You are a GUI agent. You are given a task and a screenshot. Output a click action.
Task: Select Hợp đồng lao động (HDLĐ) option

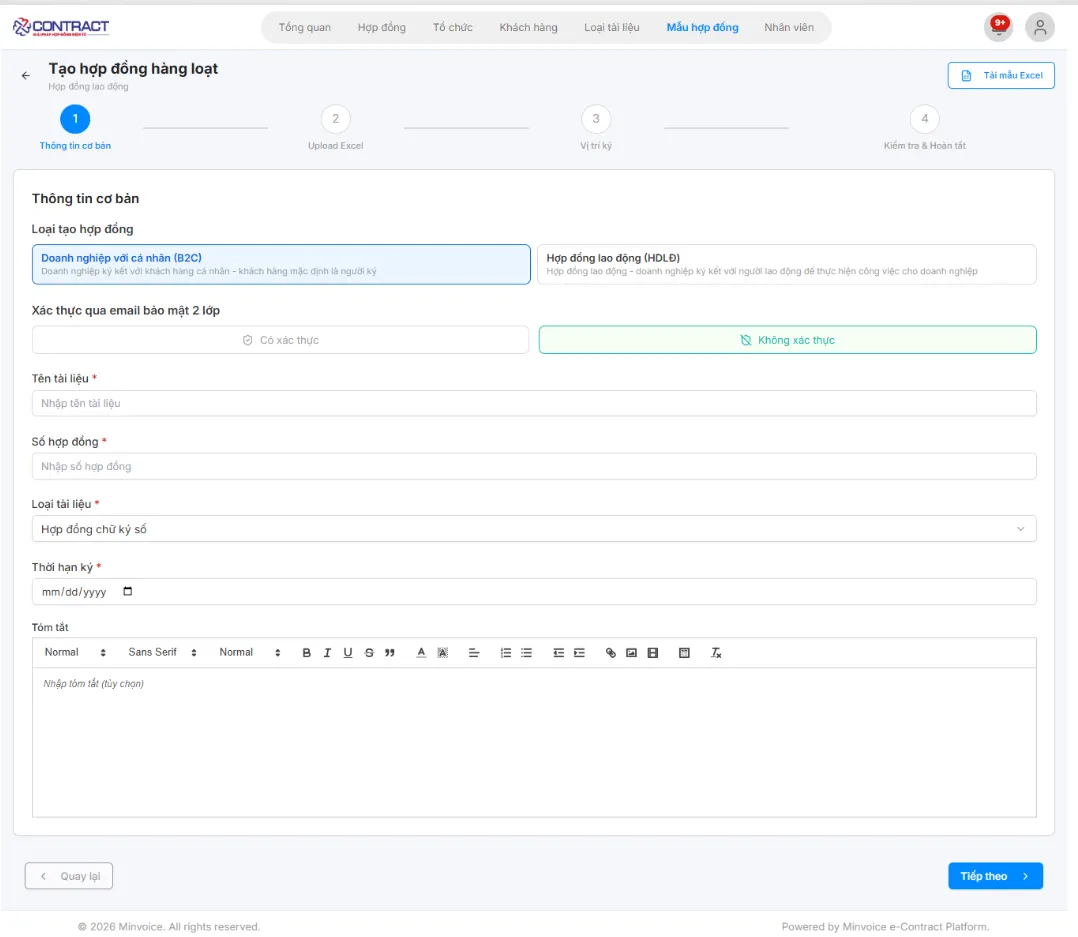[786, 264]
